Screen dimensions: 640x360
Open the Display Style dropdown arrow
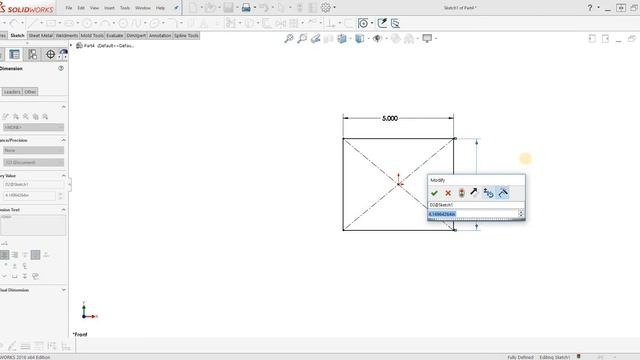[x=368, y=39]
